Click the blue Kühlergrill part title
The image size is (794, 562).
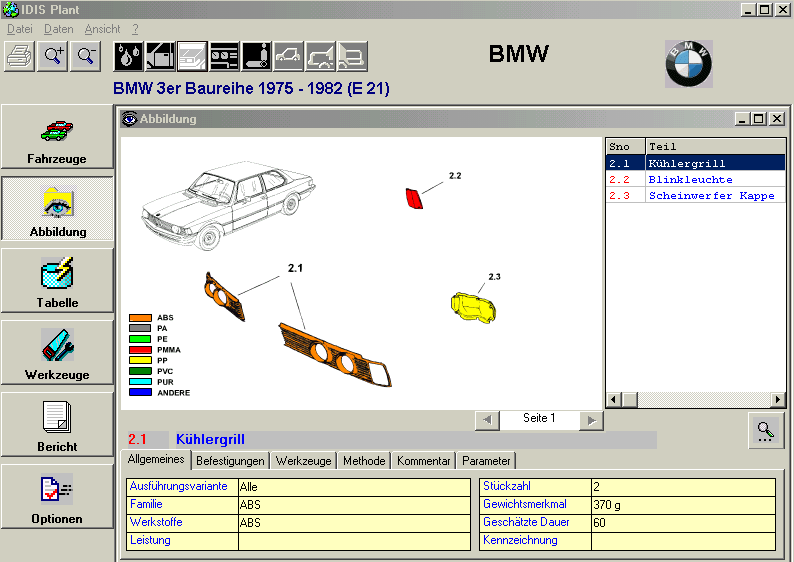210,439
